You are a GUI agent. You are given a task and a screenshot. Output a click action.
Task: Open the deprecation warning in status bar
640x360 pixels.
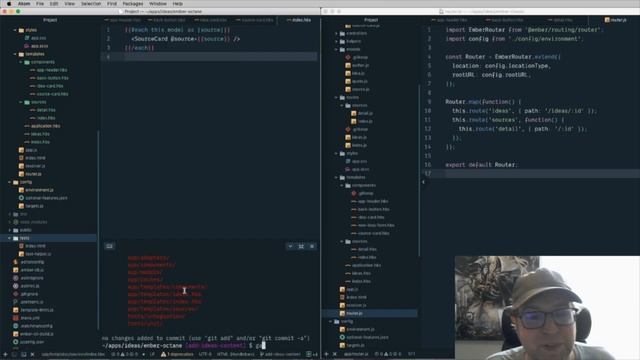tap(177, 354)
